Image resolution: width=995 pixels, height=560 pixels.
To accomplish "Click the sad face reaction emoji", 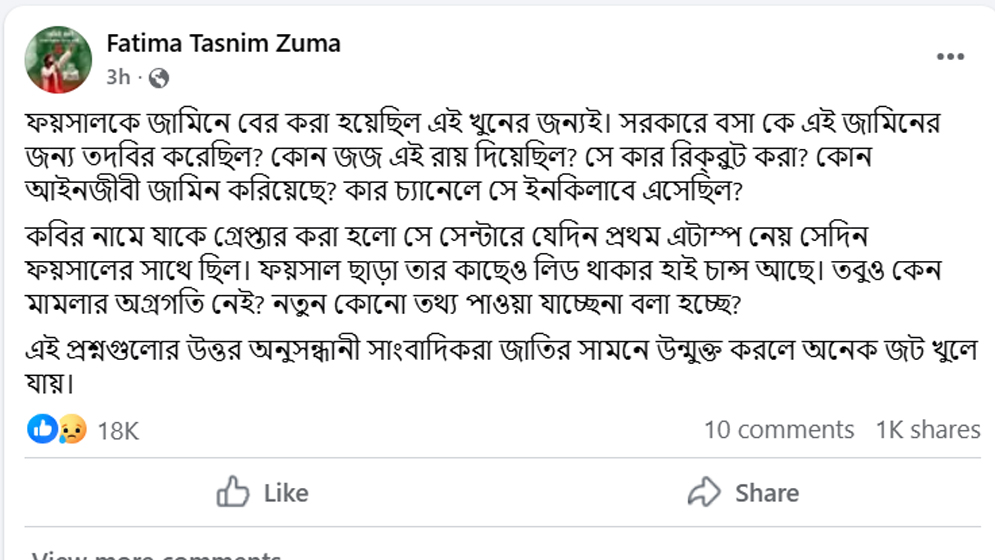I will 71,430.
